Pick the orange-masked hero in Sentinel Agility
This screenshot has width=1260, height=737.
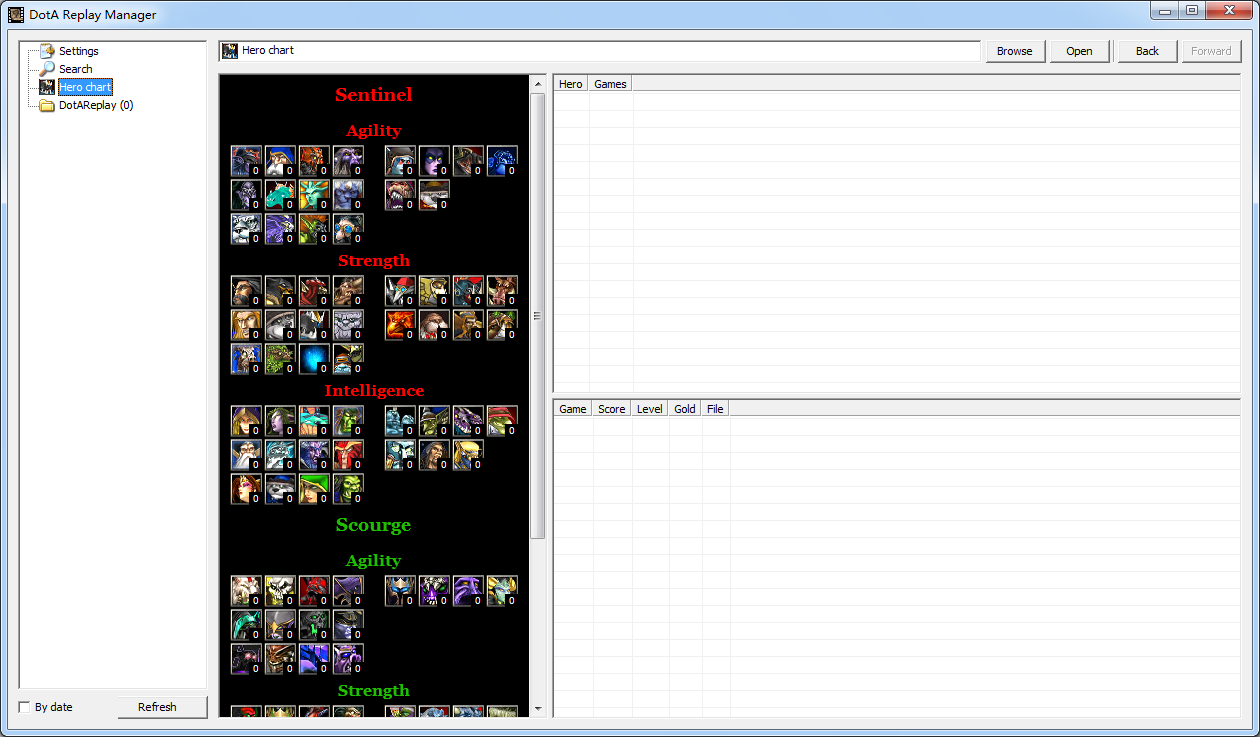click(x=315, y=162)
